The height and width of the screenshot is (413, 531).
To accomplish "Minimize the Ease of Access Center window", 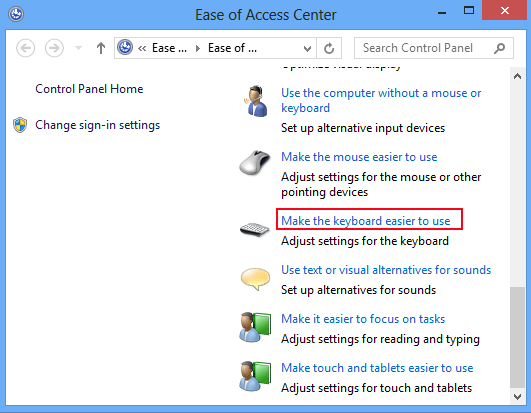I will 442,12.
